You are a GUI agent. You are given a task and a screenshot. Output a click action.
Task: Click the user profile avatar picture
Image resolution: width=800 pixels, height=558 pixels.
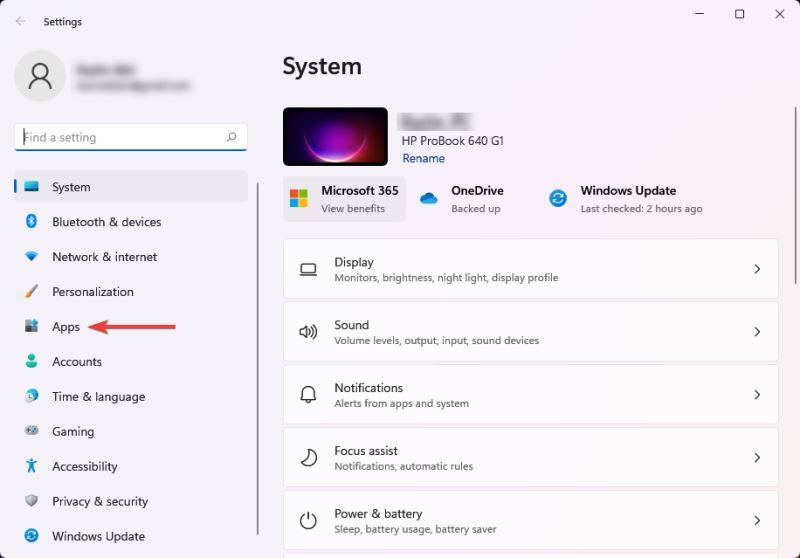tap(41, 77)
